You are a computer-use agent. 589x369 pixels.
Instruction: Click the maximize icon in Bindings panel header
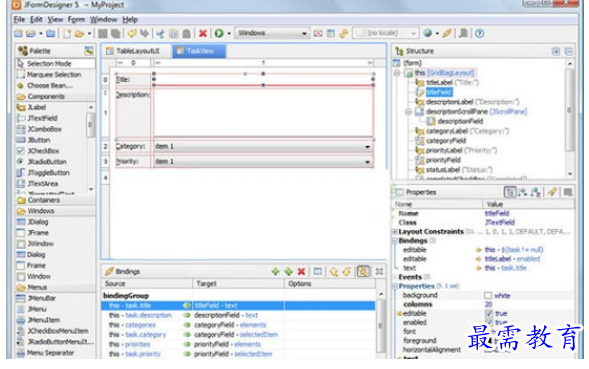(x=379, y=271)
